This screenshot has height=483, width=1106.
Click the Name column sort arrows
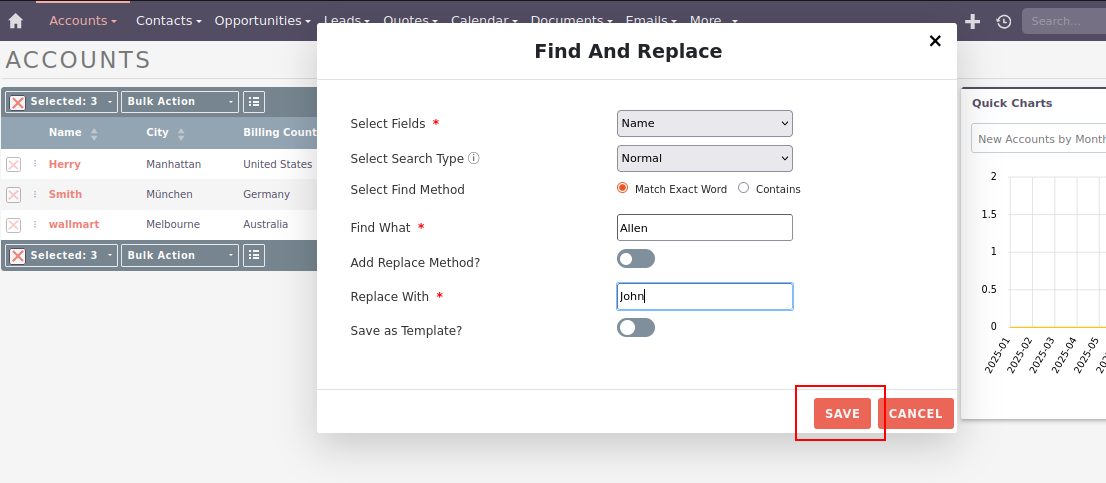pos(94,133)
